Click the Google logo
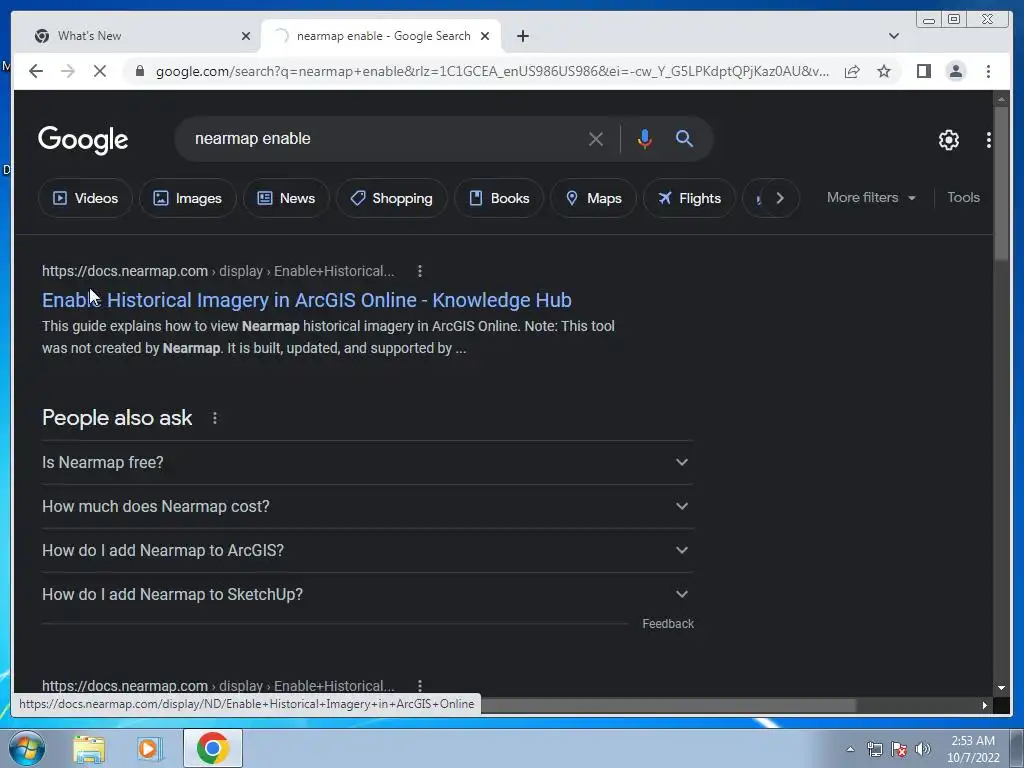 coord(83,140)
